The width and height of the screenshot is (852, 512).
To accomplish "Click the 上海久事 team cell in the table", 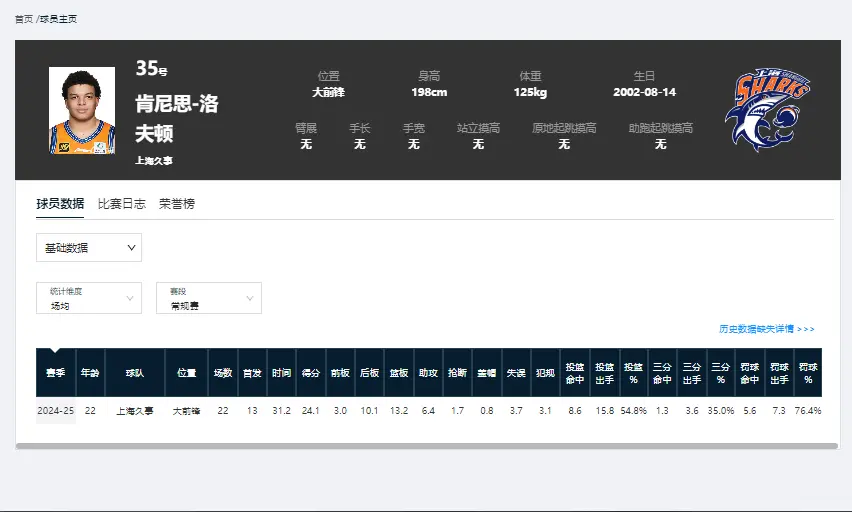I will pyautogui.click(x=133, y=411).
